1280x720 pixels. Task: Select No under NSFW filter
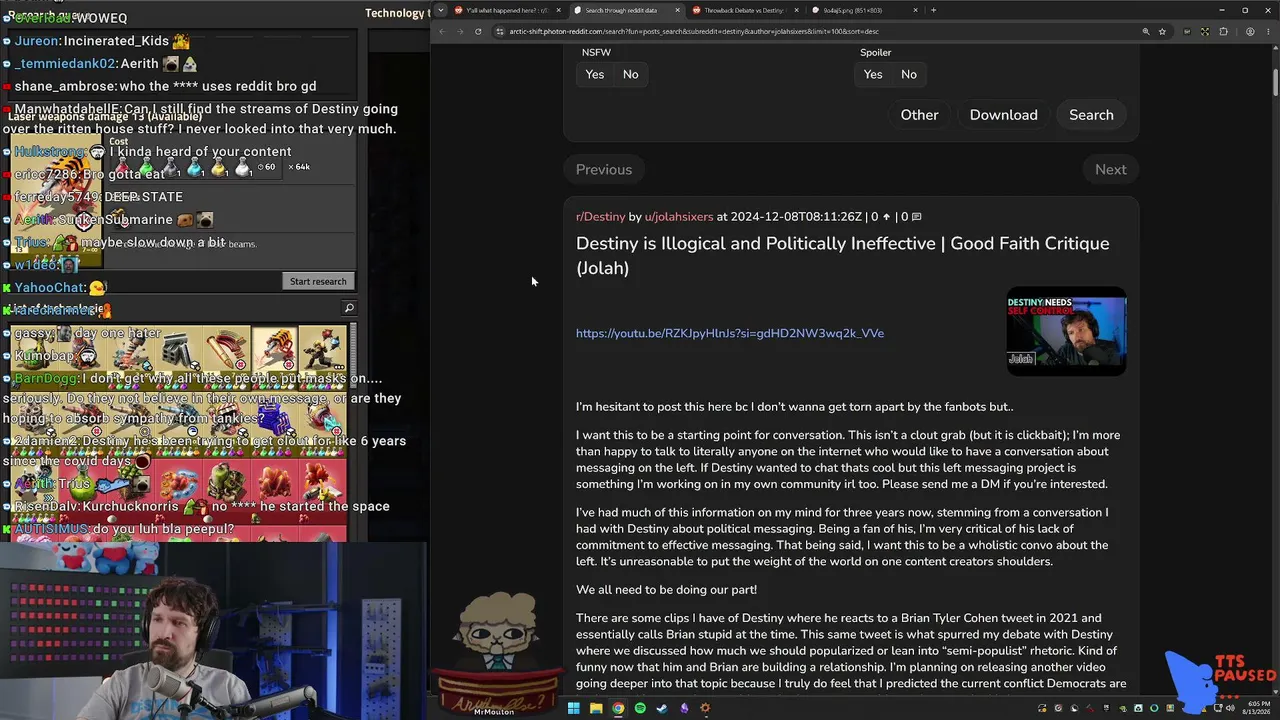click(630, 74)
